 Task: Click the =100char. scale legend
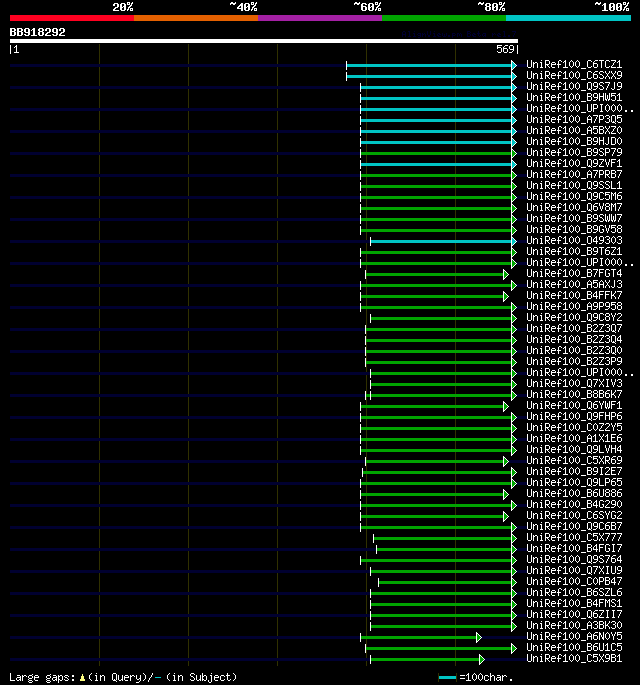[x=476, y=677]
